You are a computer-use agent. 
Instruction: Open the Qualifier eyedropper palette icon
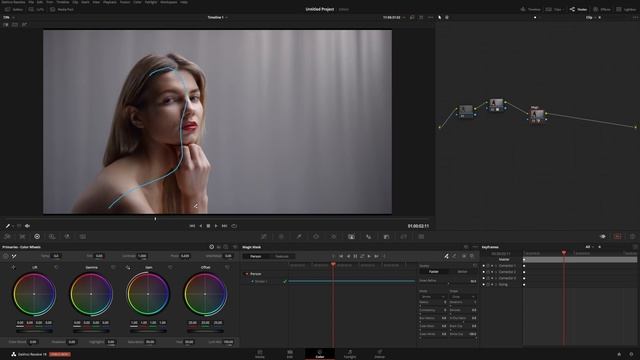click(299, 236)
